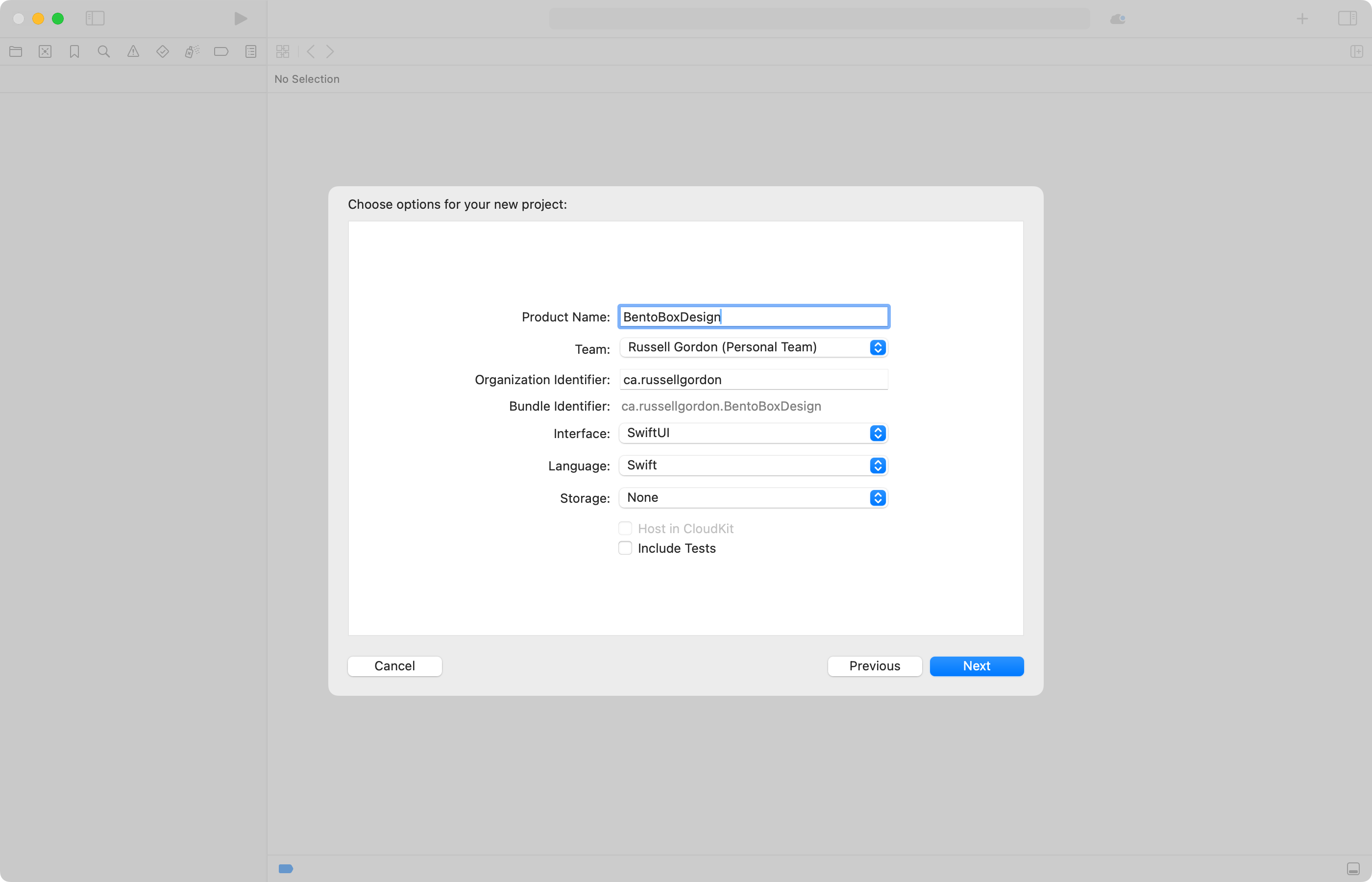The width and height of the screenshot is (1372, 882).
Task: Check the Include Tests option
Action: click(625, 548)
